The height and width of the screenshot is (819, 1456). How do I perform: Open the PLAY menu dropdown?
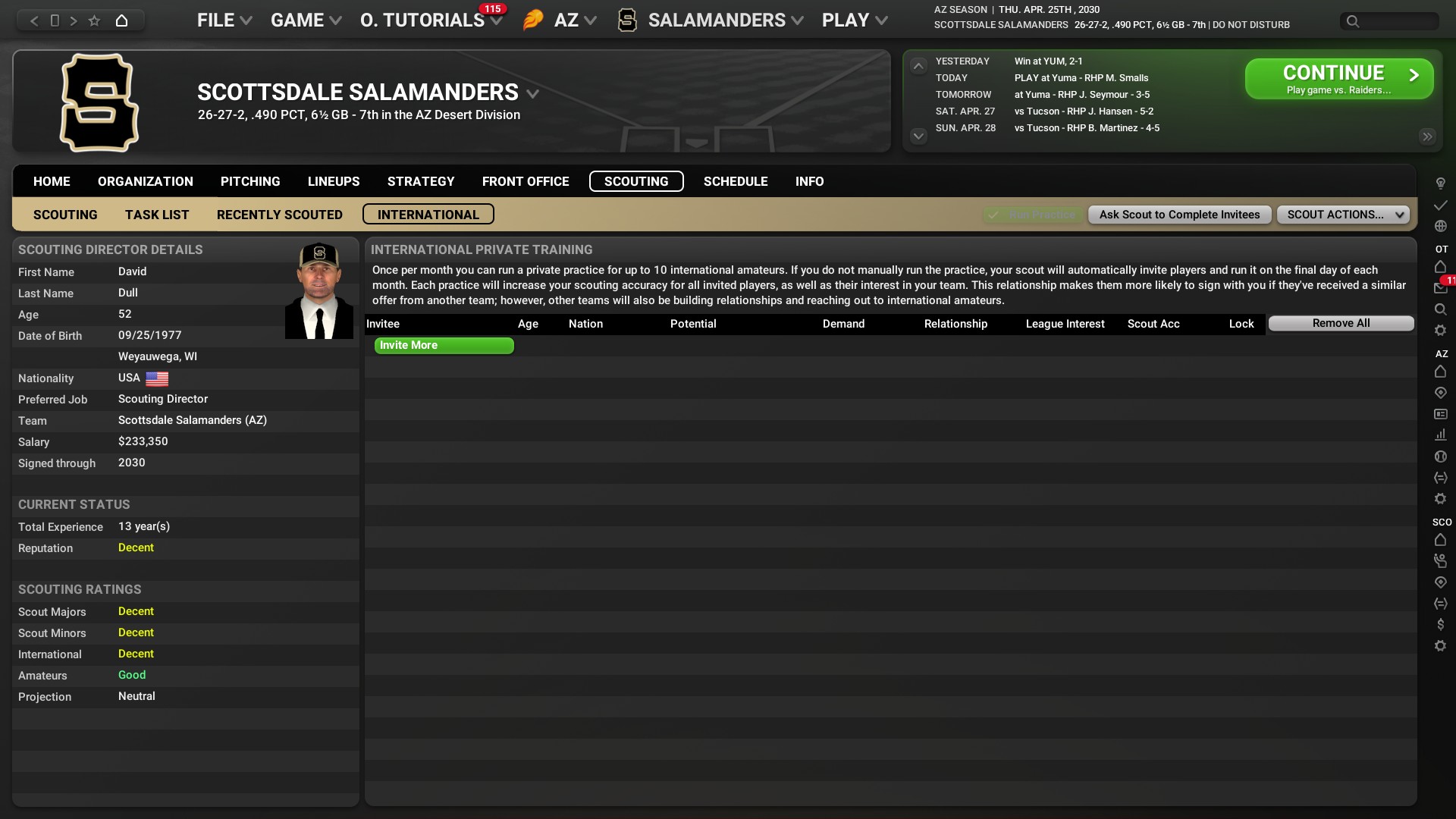855,20
